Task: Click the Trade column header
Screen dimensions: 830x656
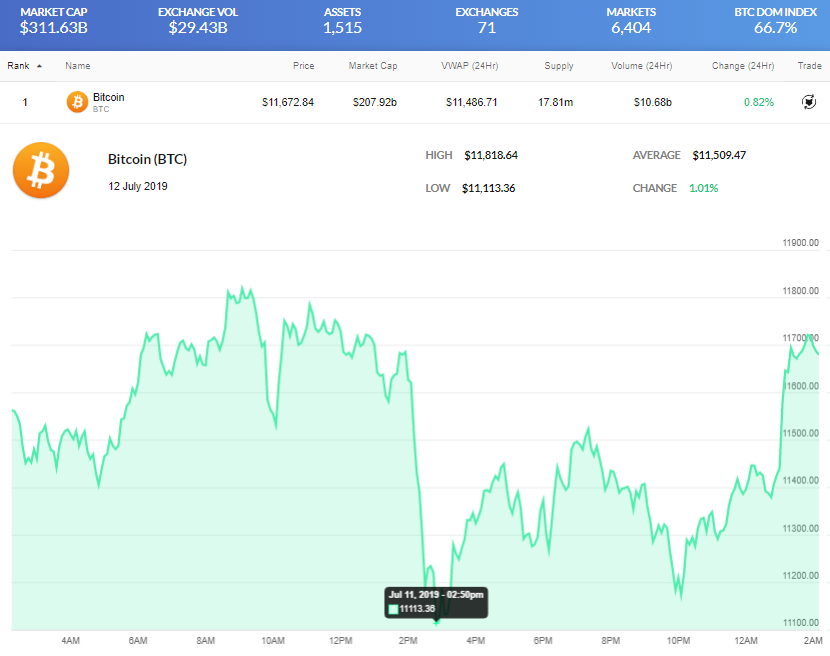Action: click(809, 66)
